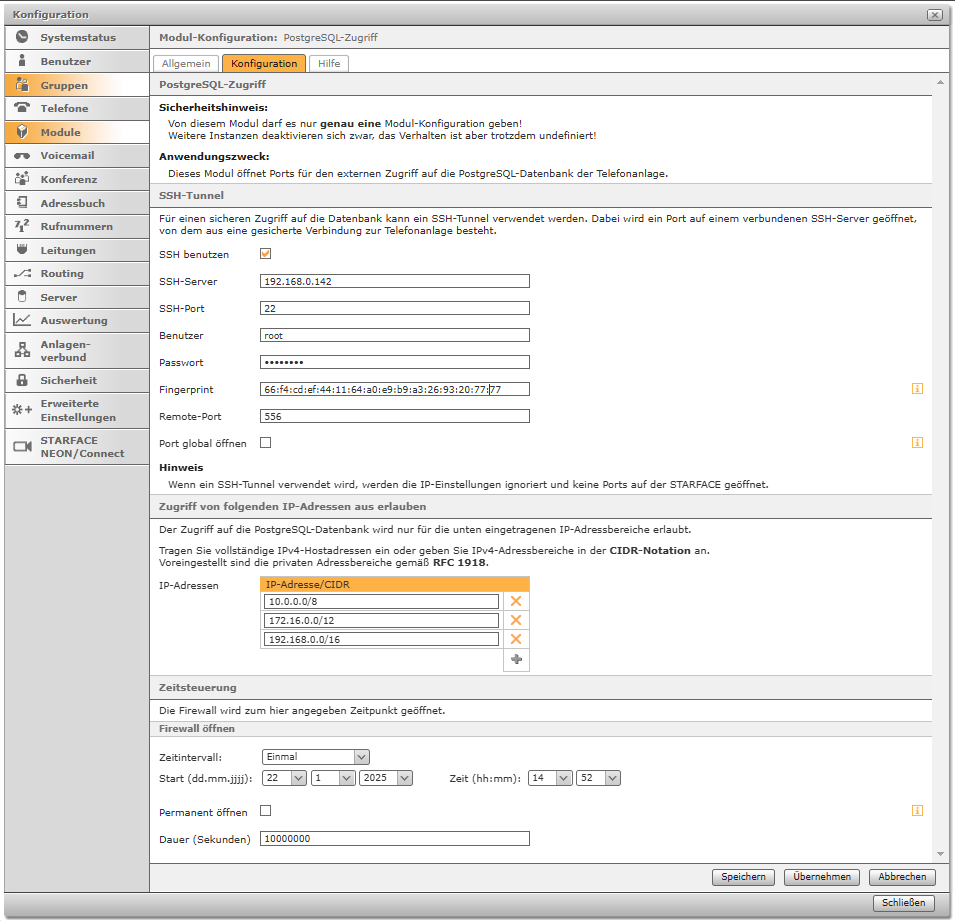Add a new IP address row
This screenshot has width=955, height=921.
pyautogui.click(x=516, y=659)
